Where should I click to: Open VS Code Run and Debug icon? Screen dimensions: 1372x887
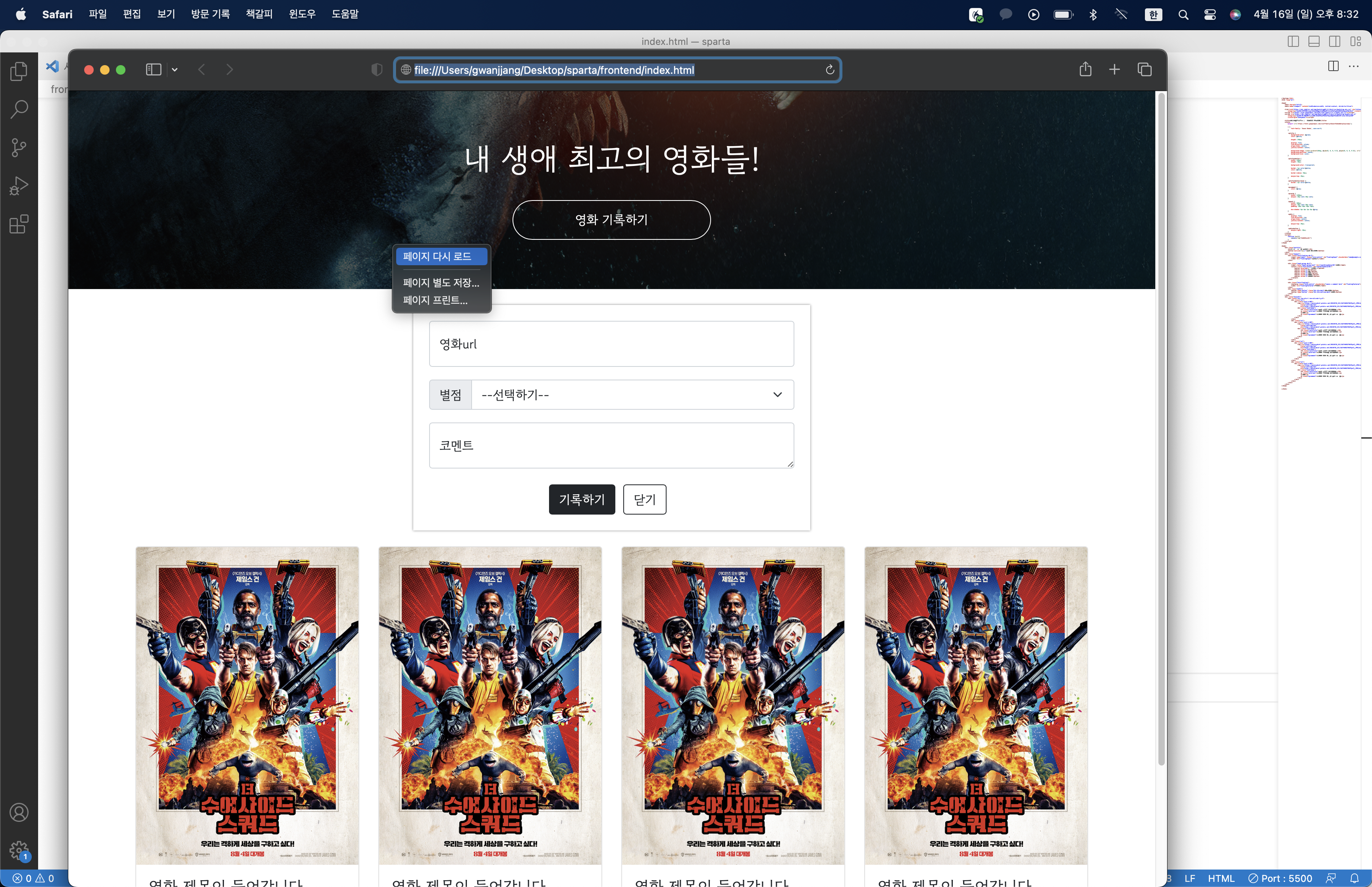coord(19,186)
